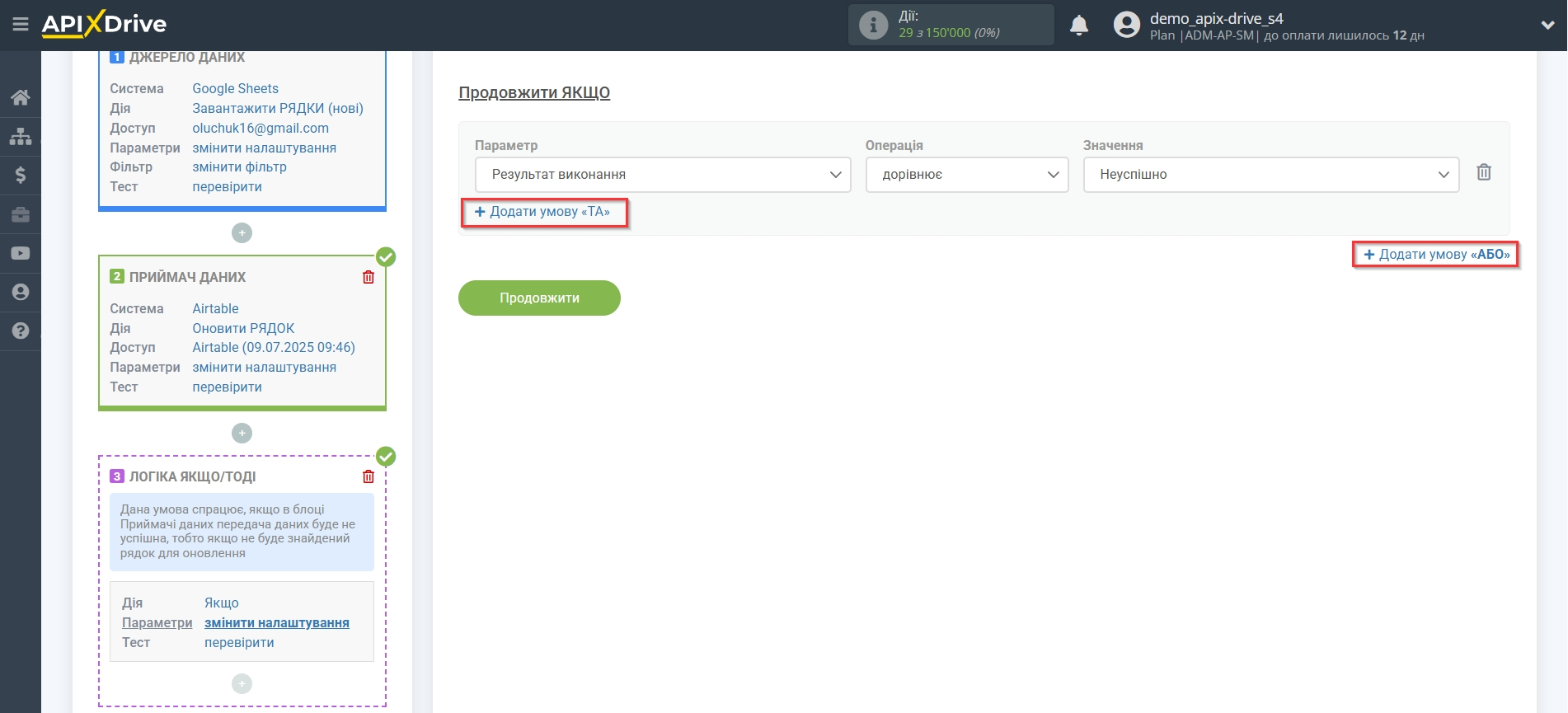The image size is (1568, 713).
Task: Add step after the data receiver block
Action: (x=242, y=434)
